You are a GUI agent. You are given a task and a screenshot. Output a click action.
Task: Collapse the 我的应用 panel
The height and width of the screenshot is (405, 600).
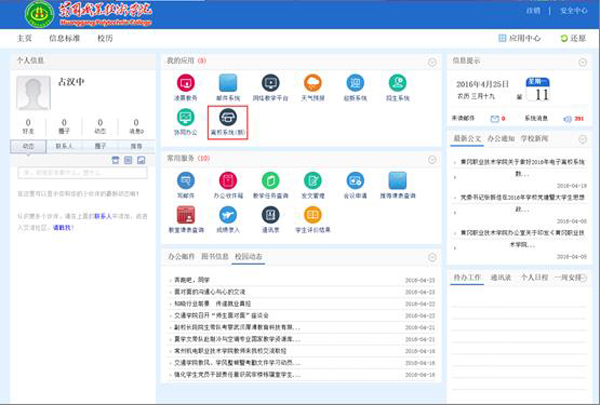pos(432,61)
